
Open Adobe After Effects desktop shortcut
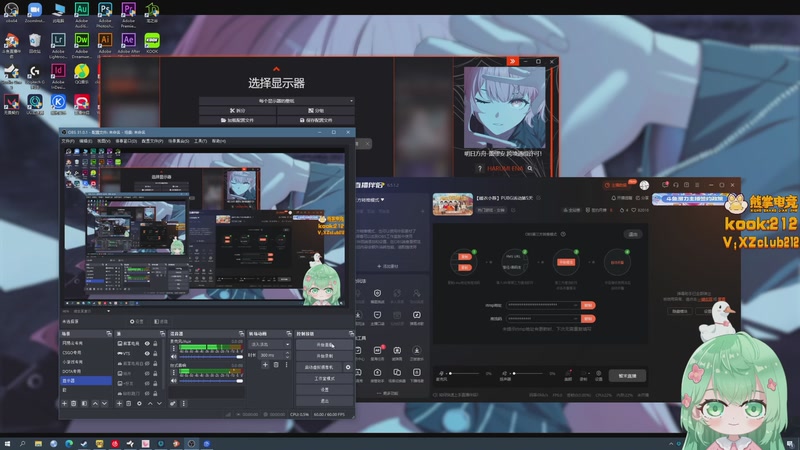(x=128, y=44)
